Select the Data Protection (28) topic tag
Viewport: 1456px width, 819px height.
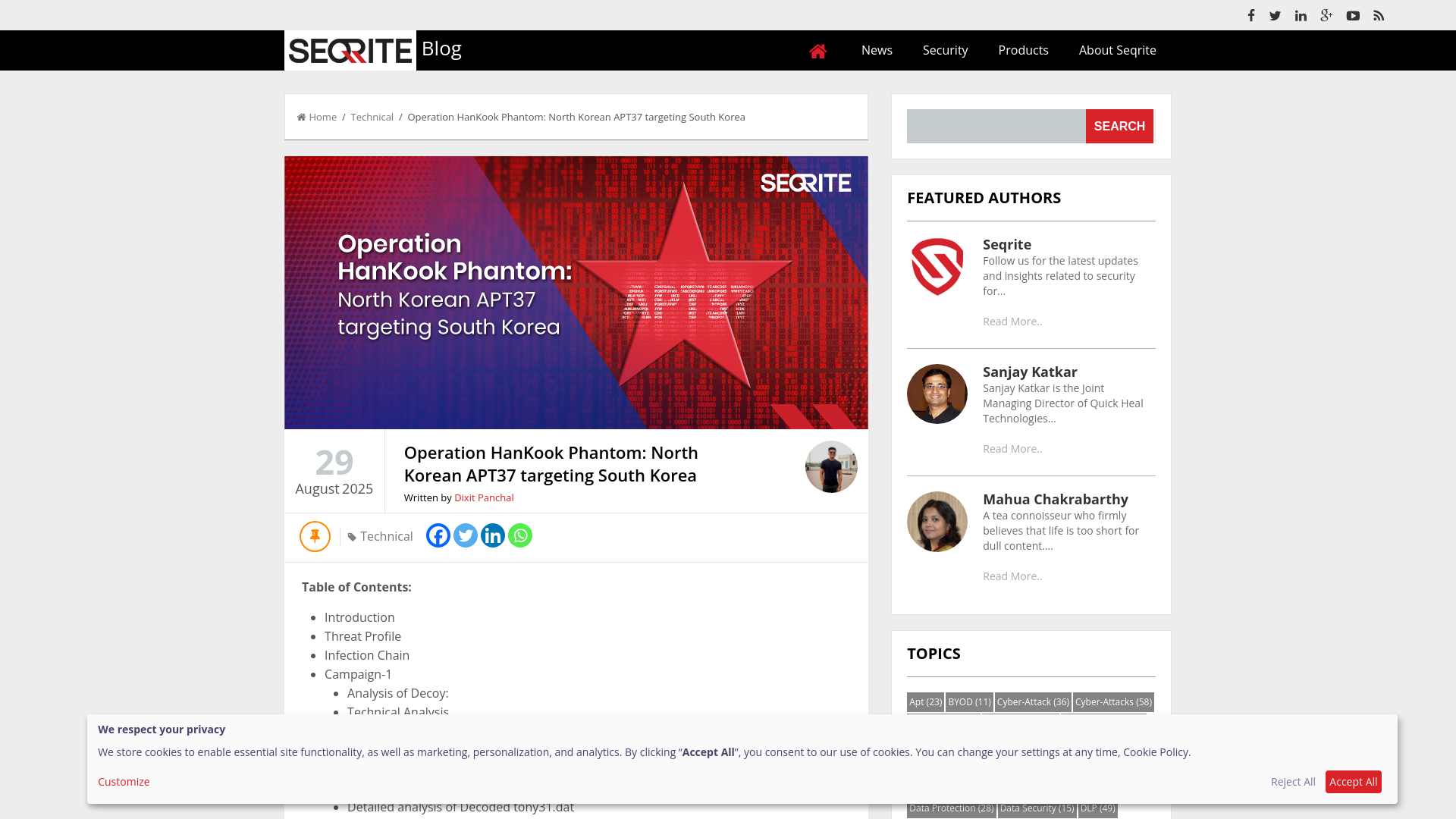pos(951,808)
